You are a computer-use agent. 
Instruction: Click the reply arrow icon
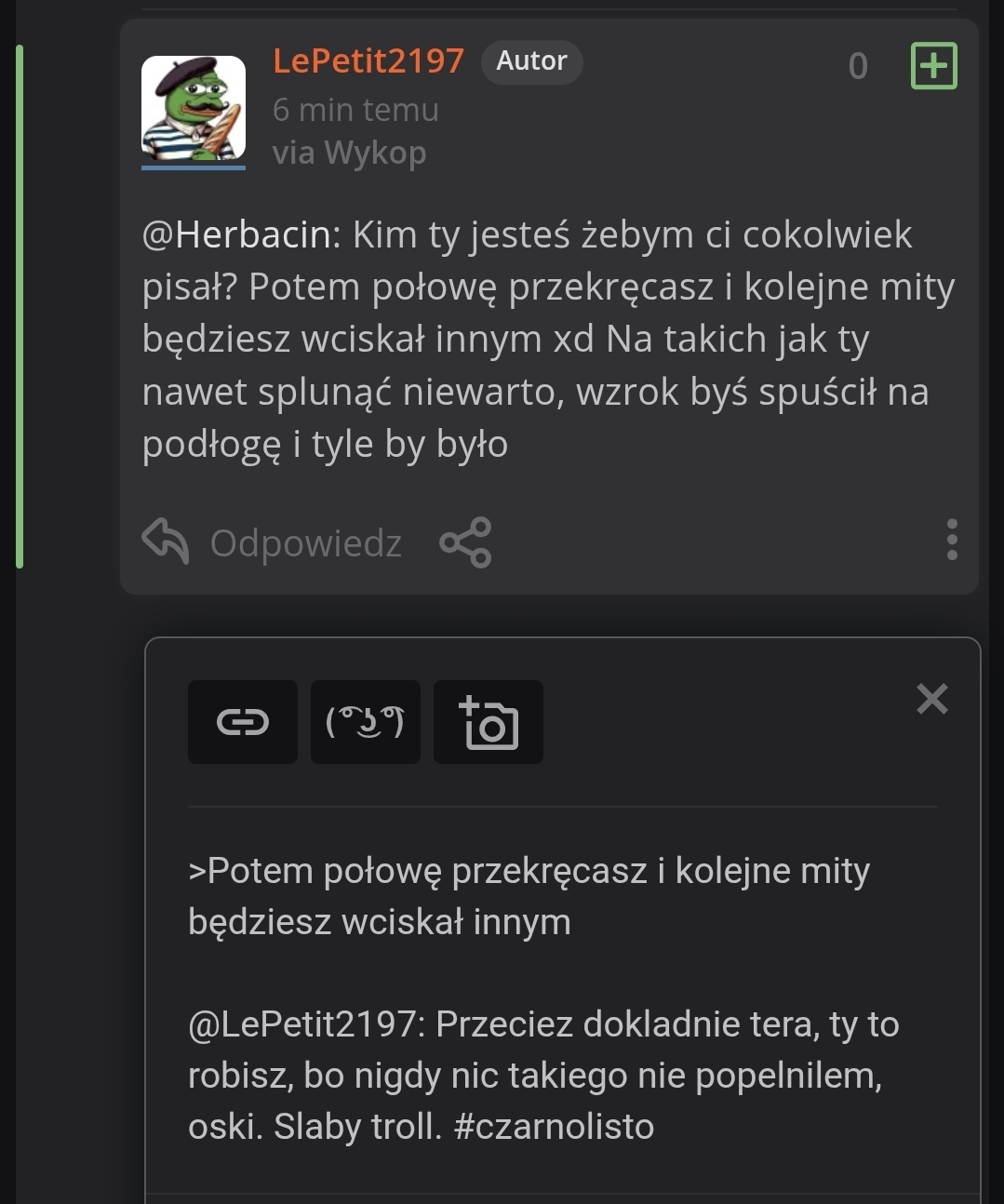pyautogui.click(x=166, y=542)
